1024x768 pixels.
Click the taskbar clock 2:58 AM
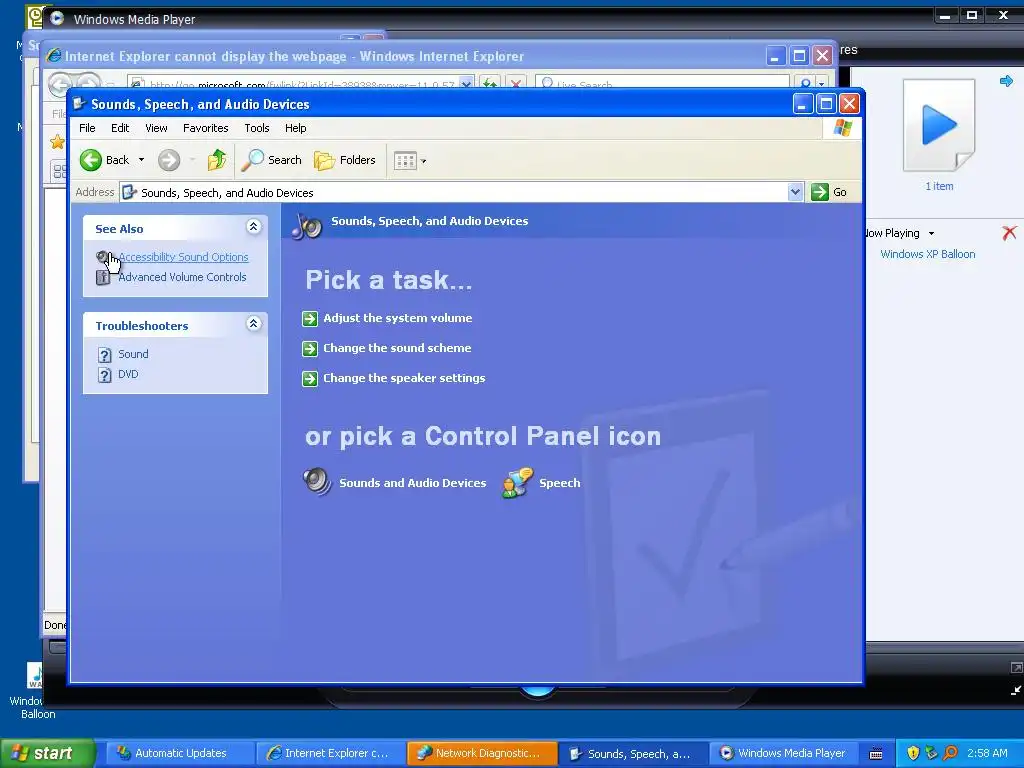987,753
